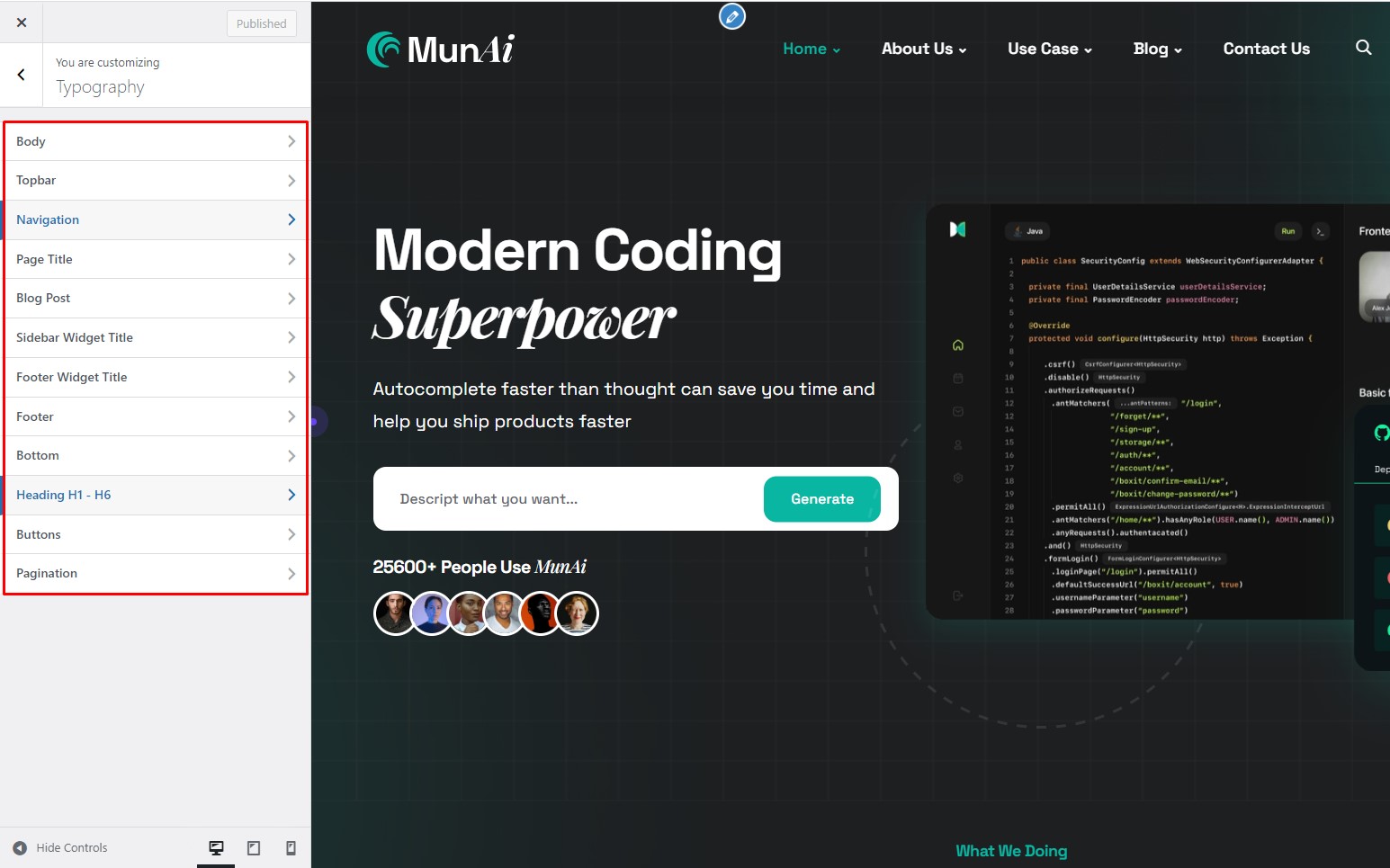Click the chevron on the Pagination row
Image resolution: width=1390 pixels, height=868 pixels.
291,574
